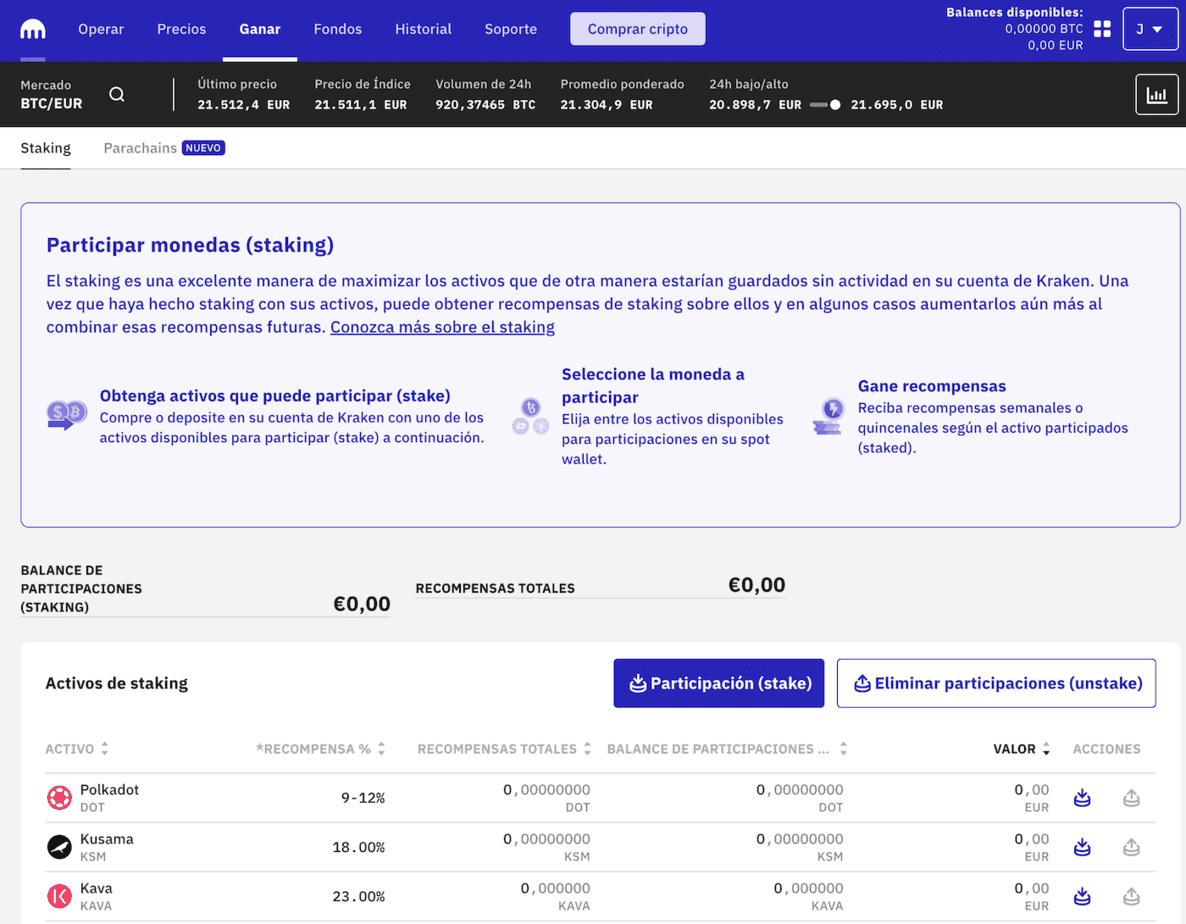
Task: Follow the Conozca más sobre el staking link
Action: pyautogui.click(x=442, y=327)
